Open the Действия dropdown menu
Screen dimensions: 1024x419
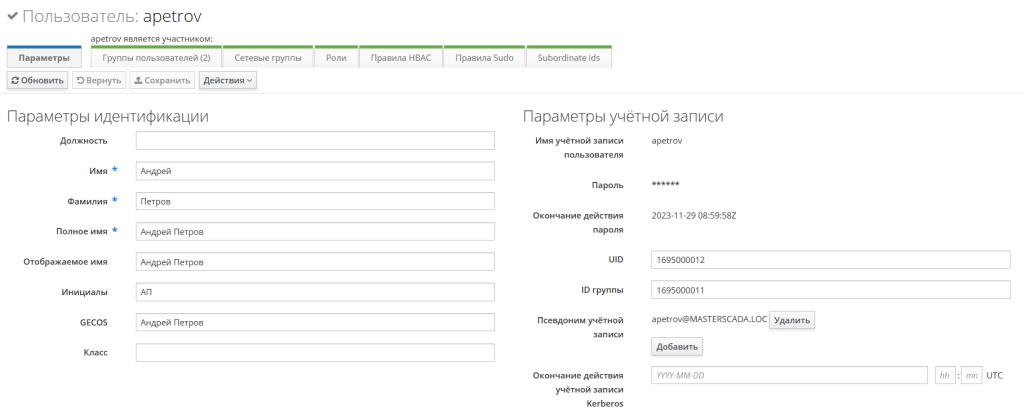point(227,80)
